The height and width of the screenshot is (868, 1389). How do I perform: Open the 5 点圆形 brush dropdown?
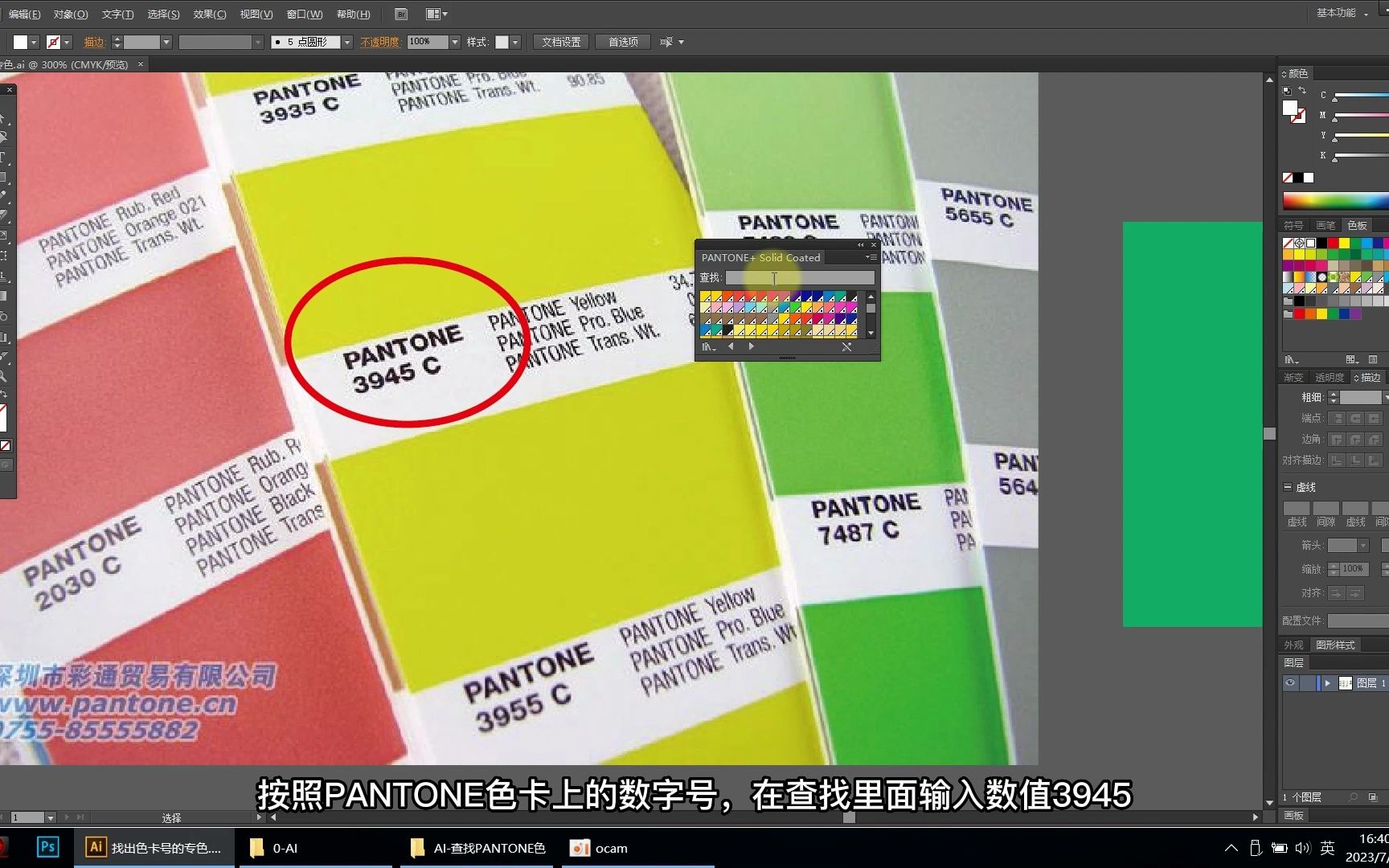347,43
